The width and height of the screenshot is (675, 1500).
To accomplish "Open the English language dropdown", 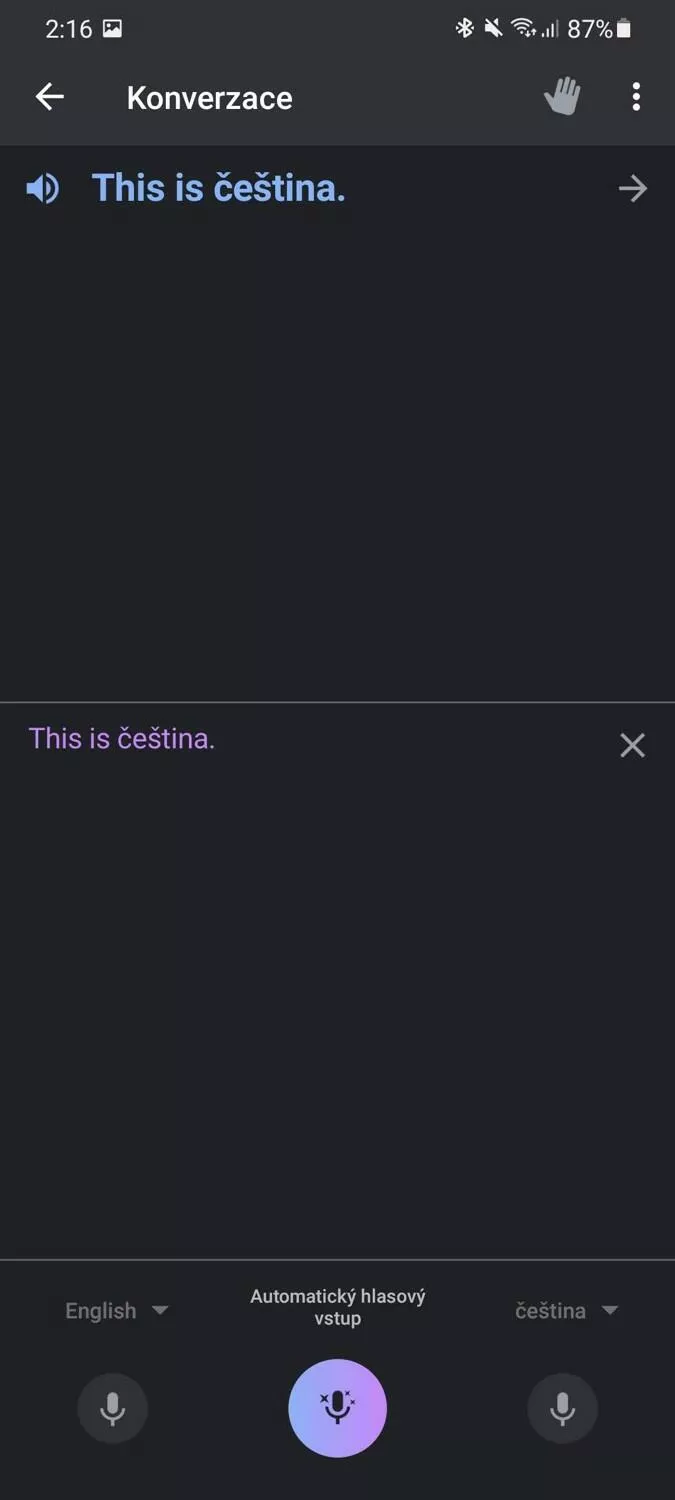I will tap(117, 1310).
